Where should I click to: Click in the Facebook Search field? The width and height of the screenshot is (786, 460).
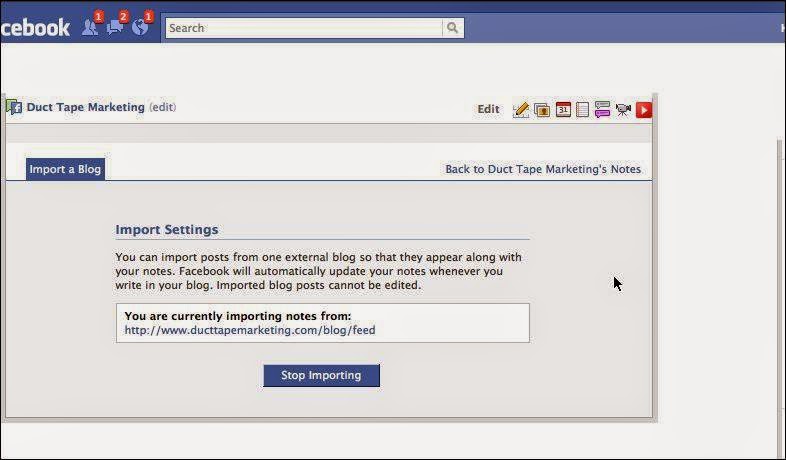coord(304,28)
